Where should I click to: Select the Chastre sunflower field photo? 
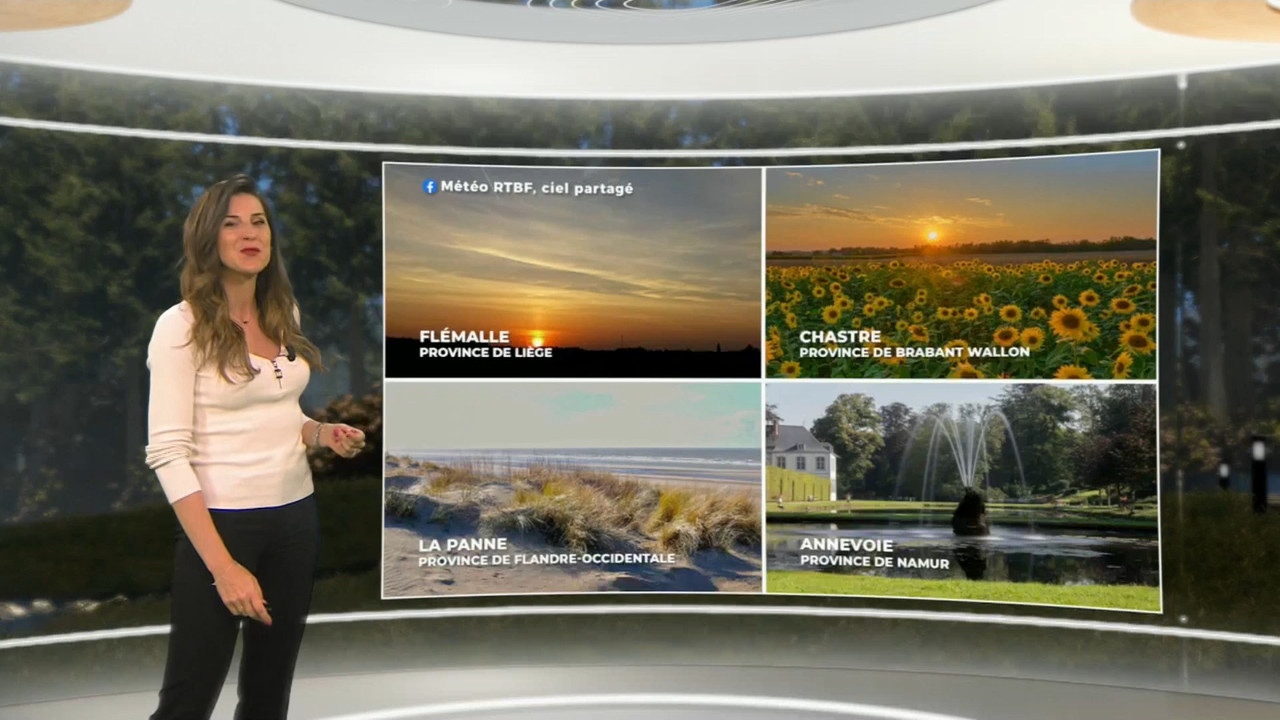pyautogui.click(x=962, y=266)
